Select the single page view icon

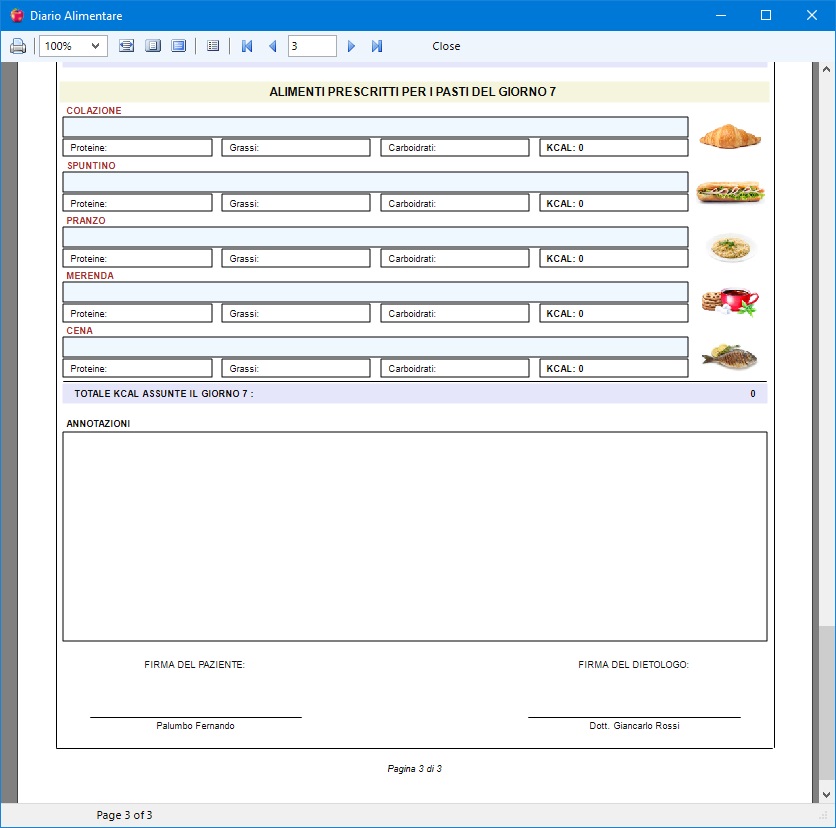click(x=153, y=46)
